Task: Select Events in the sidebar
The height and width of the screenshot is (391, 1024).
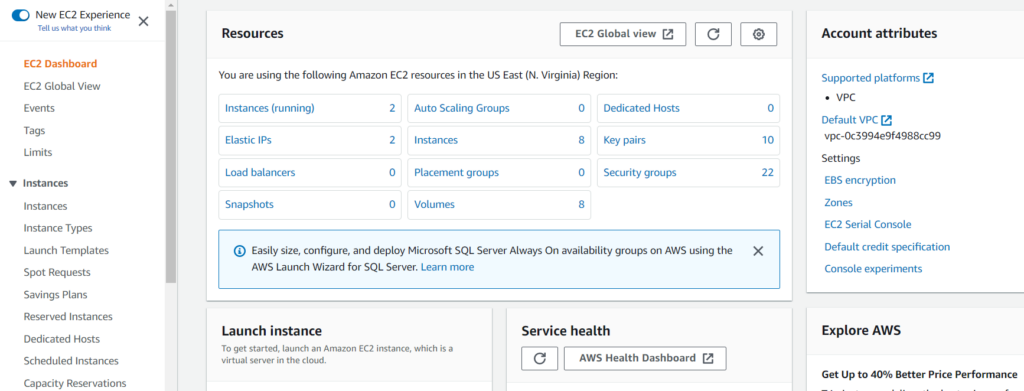Action: tap(39, 108)
